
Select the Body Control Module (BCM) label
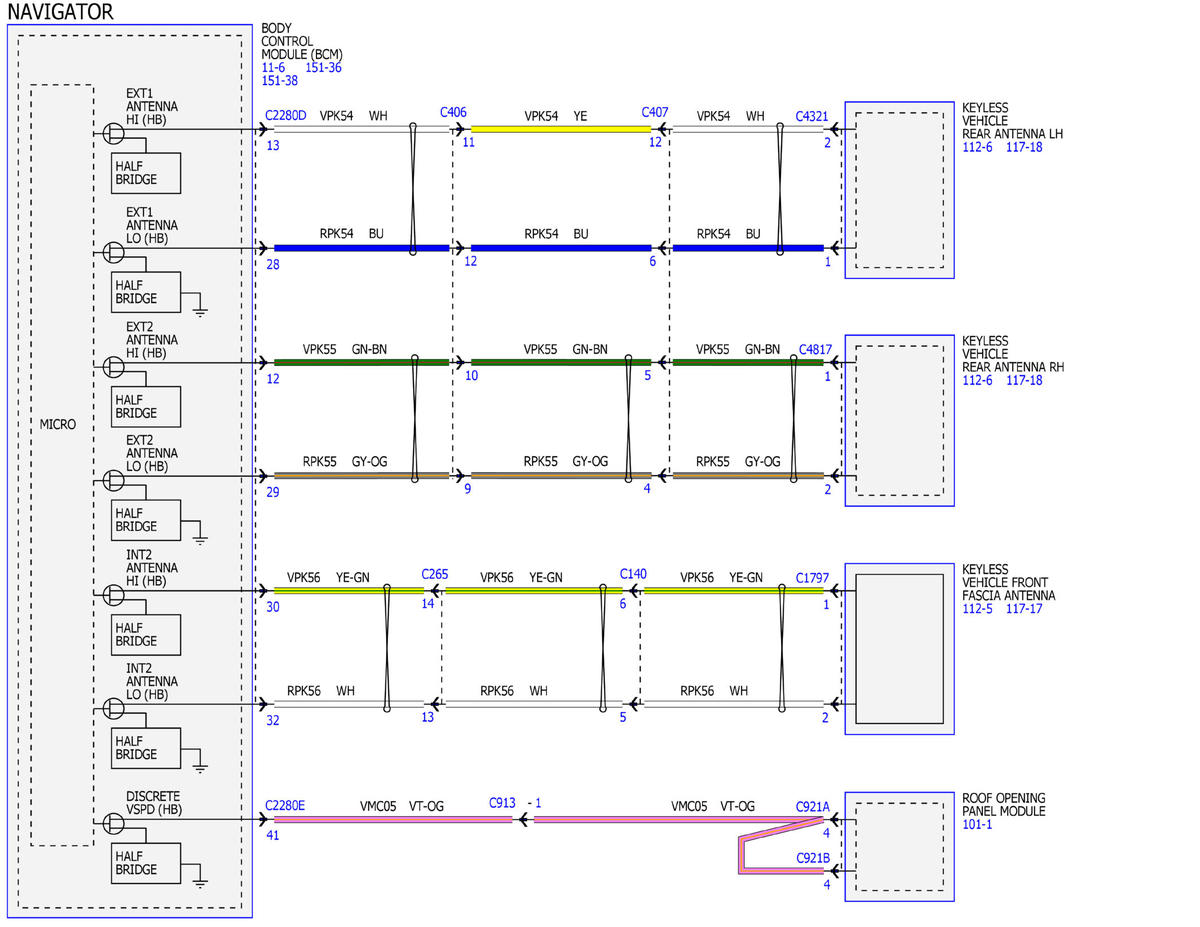(302, 41)
